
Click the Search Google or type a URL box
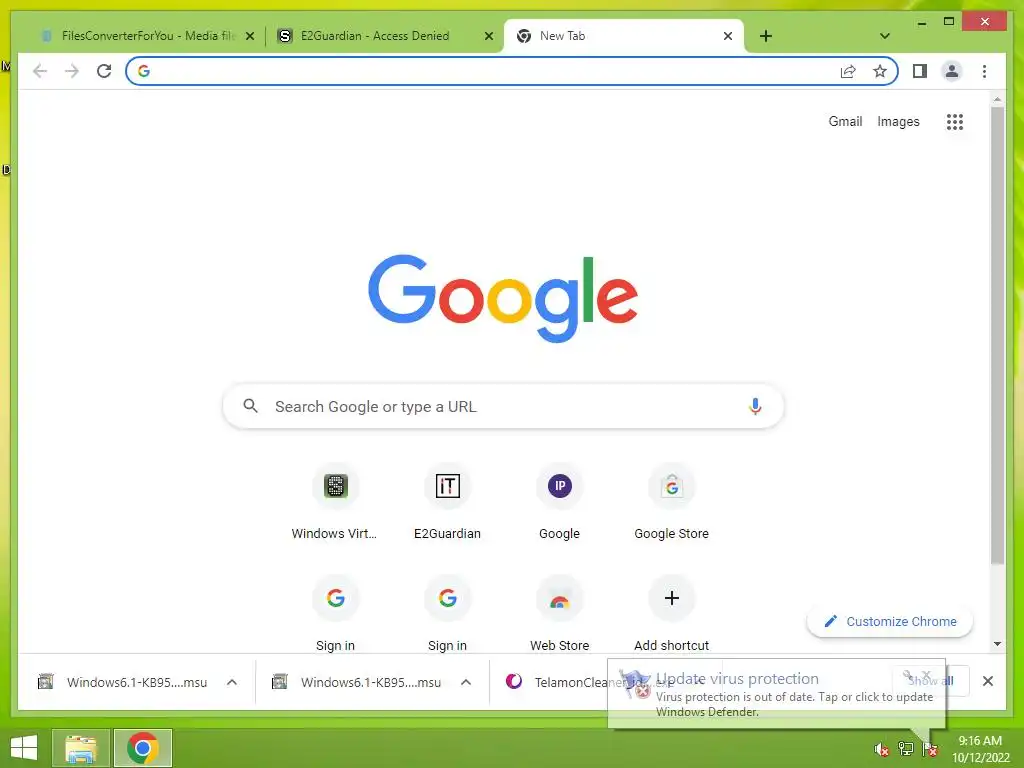click(503, 406)
